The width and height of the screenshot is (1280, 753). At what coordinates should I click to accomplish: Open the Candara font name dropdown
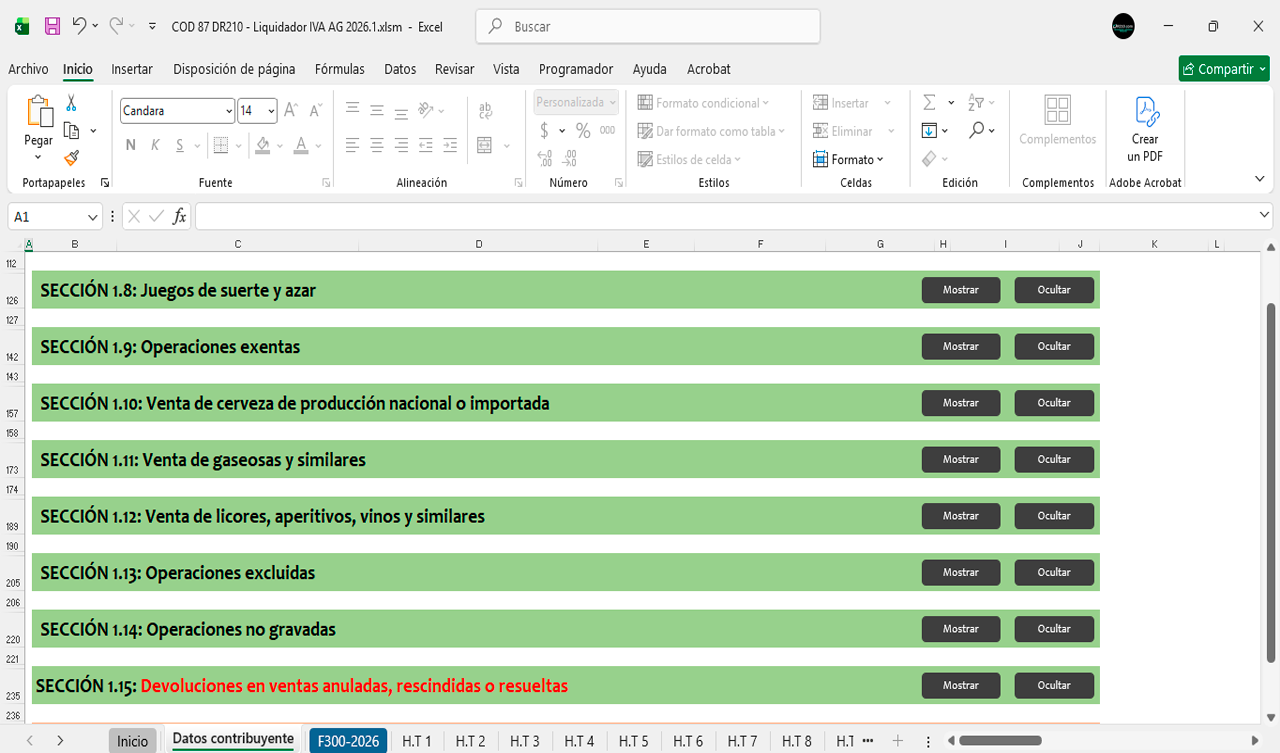pyautogui.click(x=229, y=111)
